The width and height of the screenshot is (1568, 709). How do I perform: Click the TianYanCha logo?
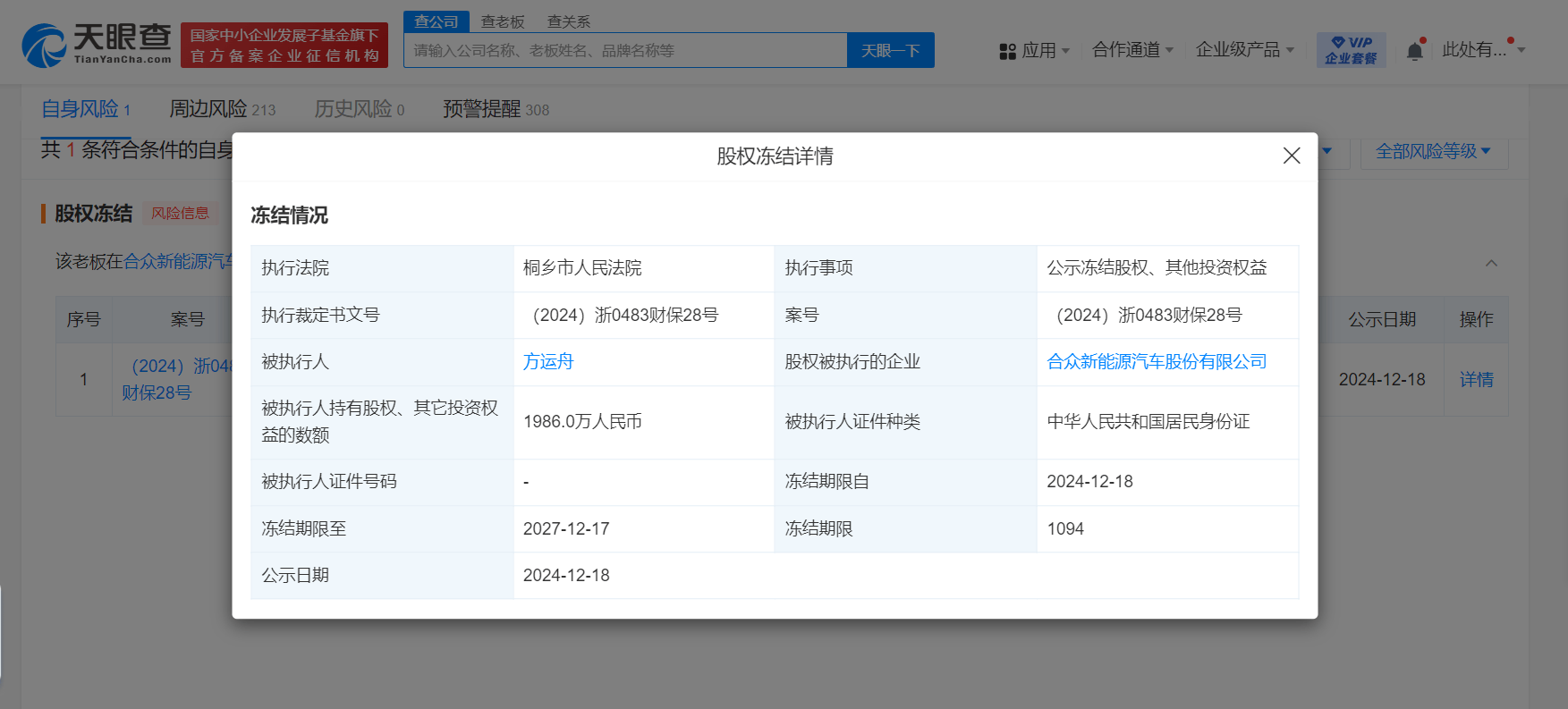pyautogui.click(x=97, y=45)
